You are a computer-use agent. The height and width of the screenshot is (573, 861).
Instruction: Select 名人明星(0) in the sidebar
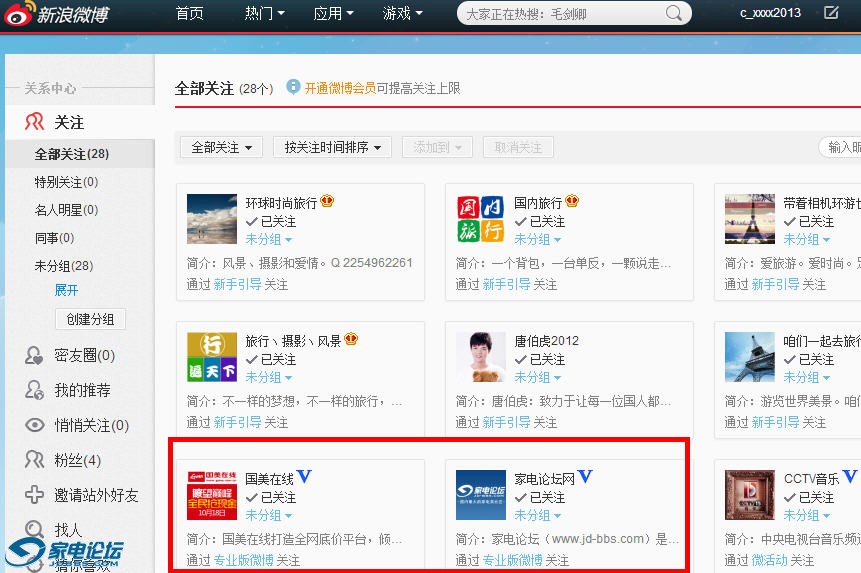point(66,210)
